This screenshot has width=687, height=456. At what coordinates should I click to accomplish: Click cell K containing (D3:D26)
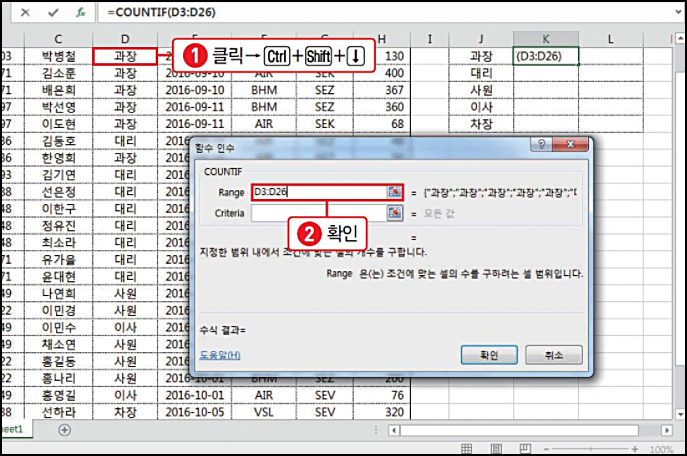(x=546, y=56)
